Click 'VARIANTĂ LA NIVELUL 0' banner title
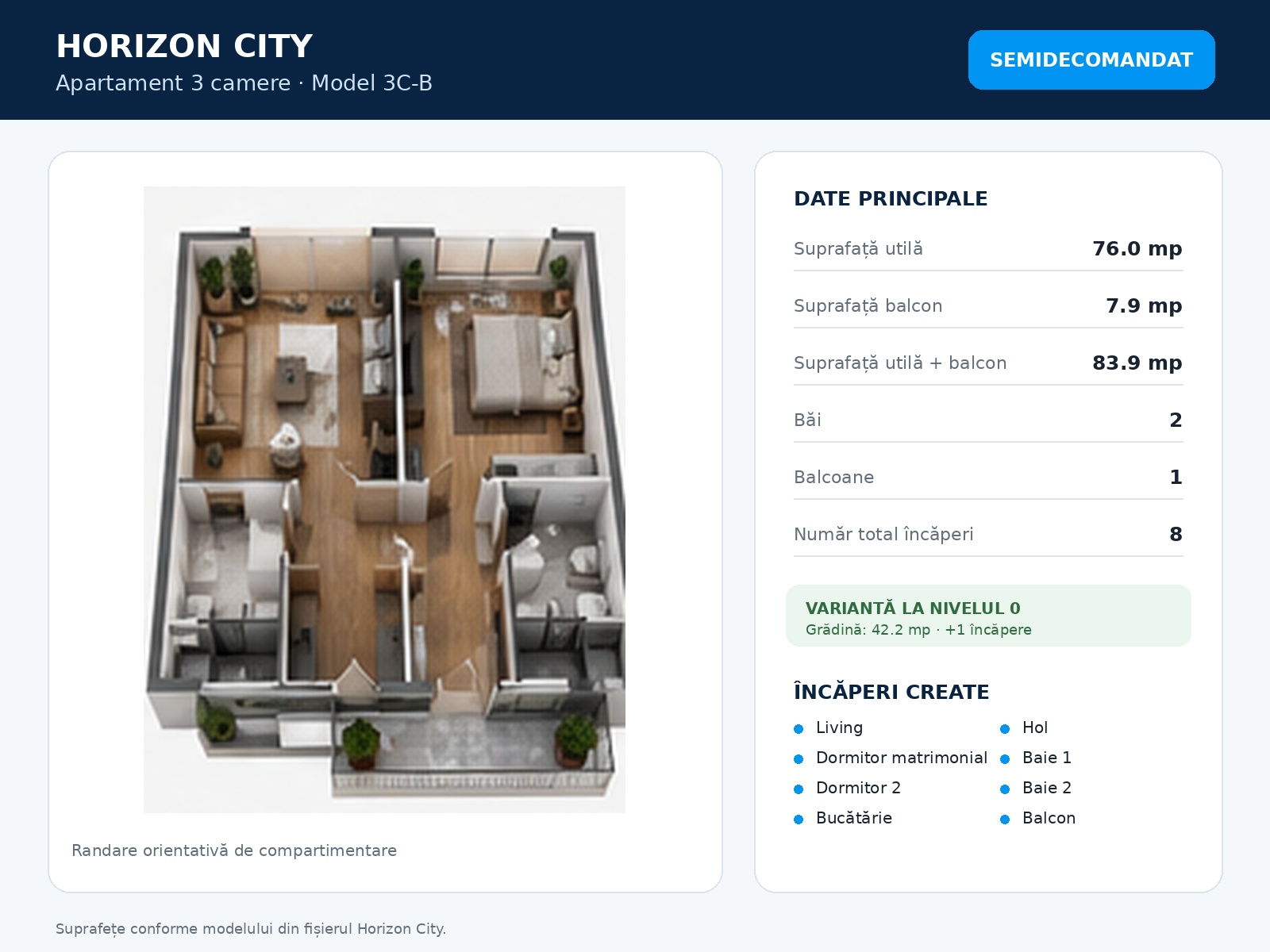Screen dimensions: 1270x952 click(913, 608)
